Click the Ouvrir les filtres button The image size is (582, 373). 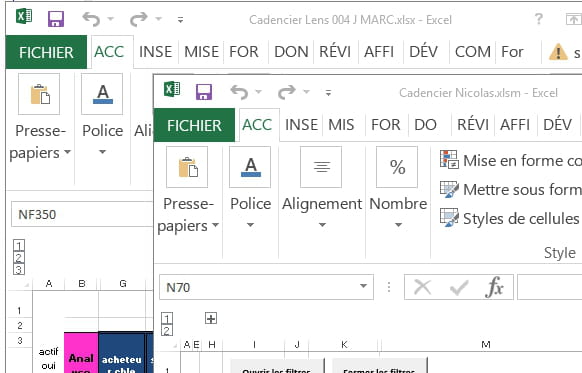(277, 366)
